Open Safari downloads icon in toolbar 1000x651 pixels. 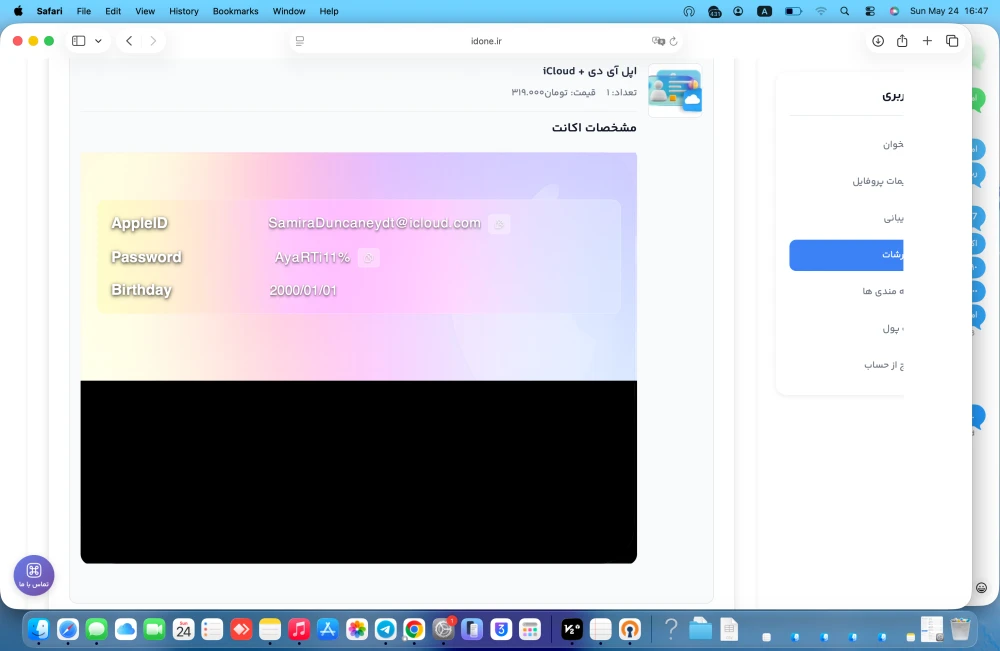click(878, 41)
